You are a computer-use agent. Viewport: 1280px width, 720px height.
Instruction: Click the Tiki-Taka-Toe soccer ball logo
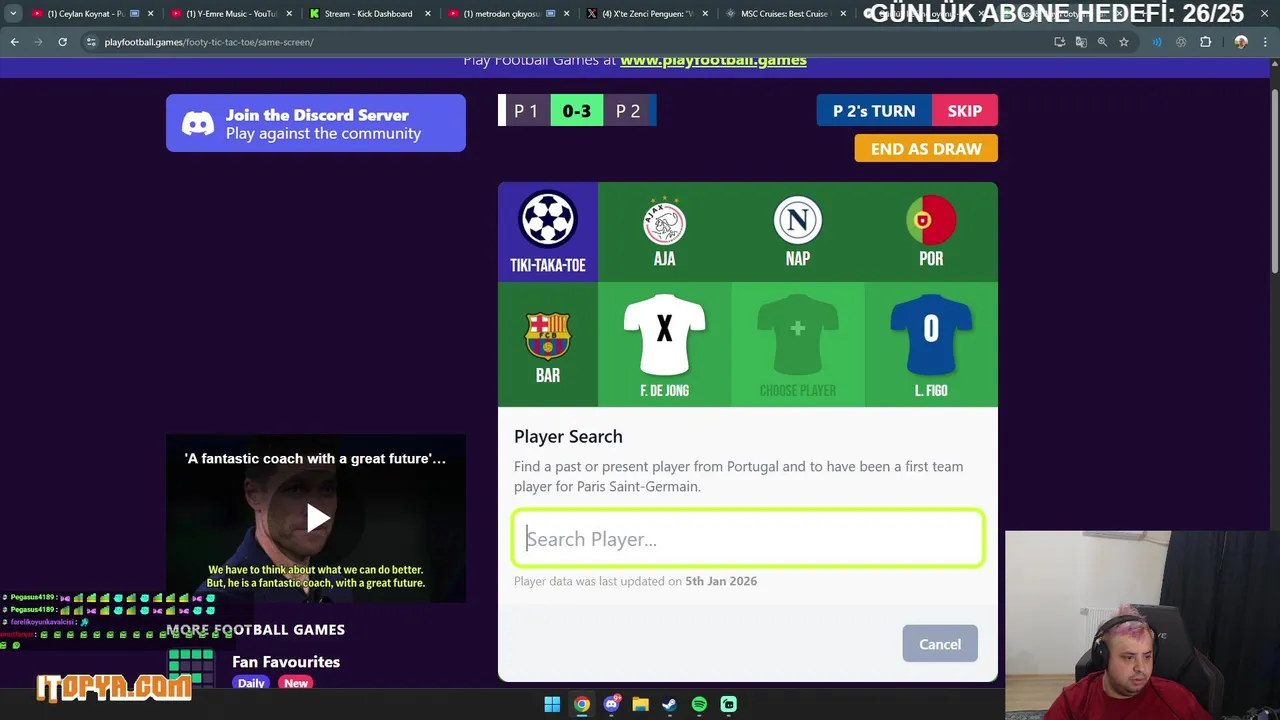click(548, 220)
